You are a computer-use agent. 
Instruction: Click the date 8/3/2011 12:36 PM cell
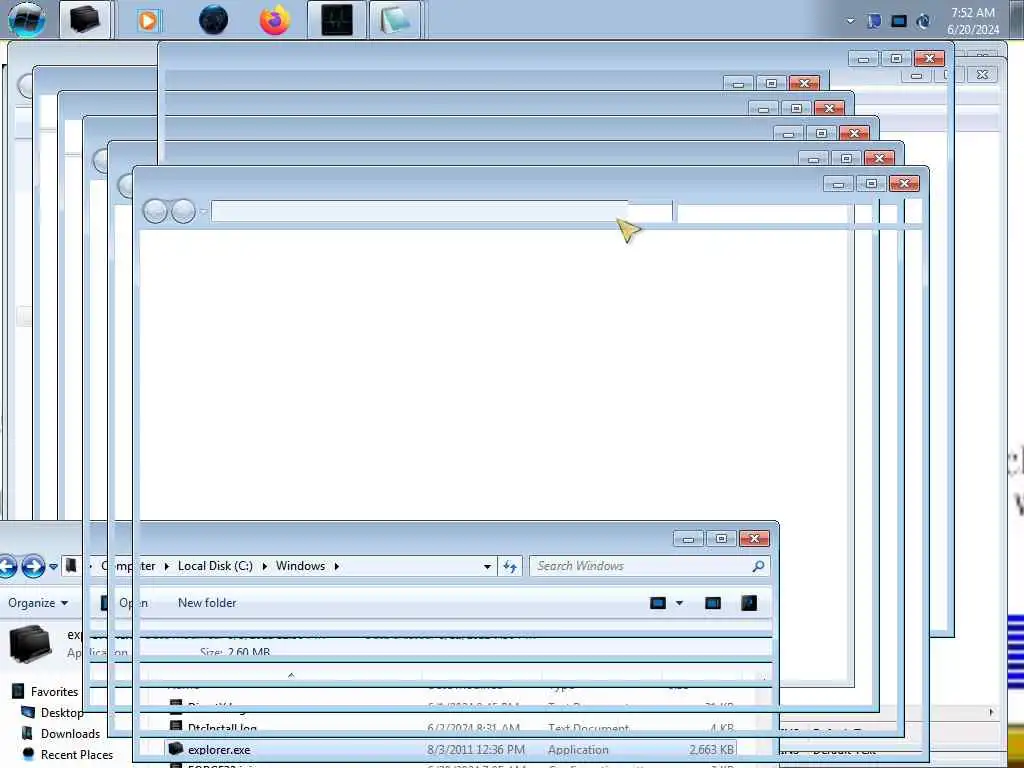click(x=476, y=750)
